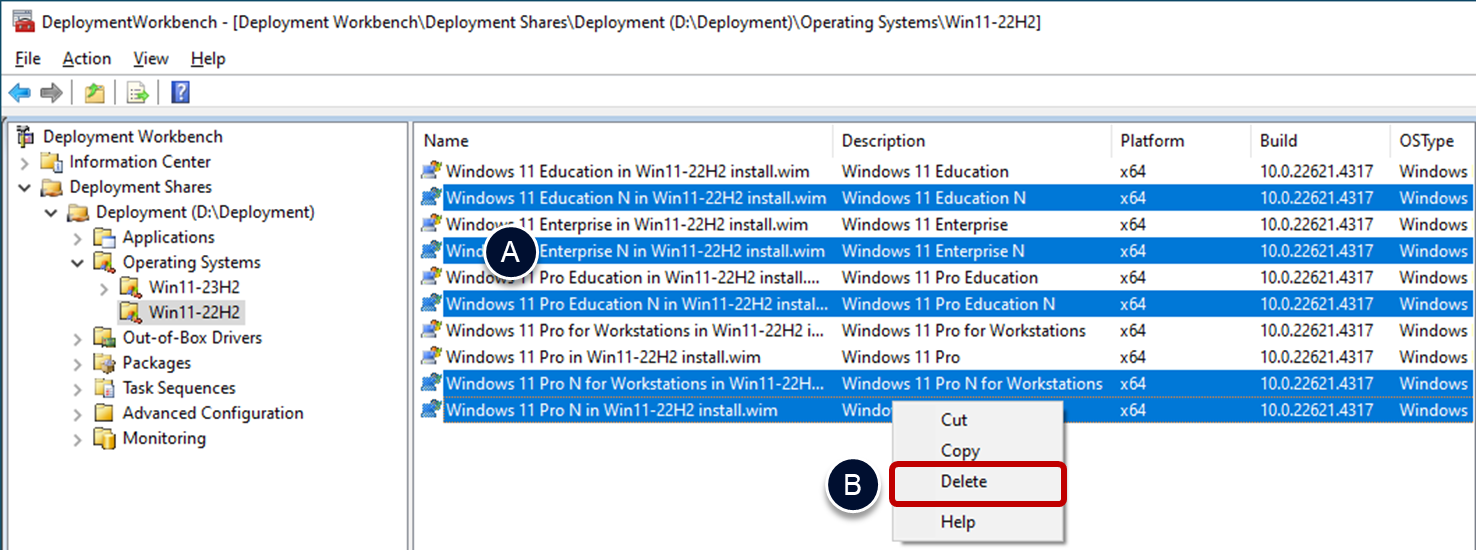Expand the Monitoring tree node
Viewport: 1476px width, 550px height.
tap(78, 438)
